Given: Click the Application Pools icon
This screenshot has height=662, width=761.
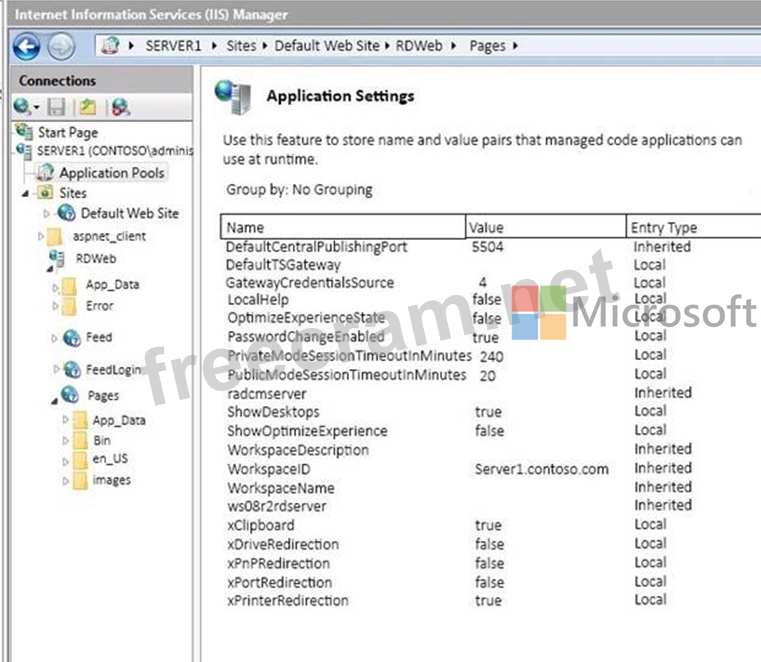Looking at the screenshot, I should coord(45,172).
